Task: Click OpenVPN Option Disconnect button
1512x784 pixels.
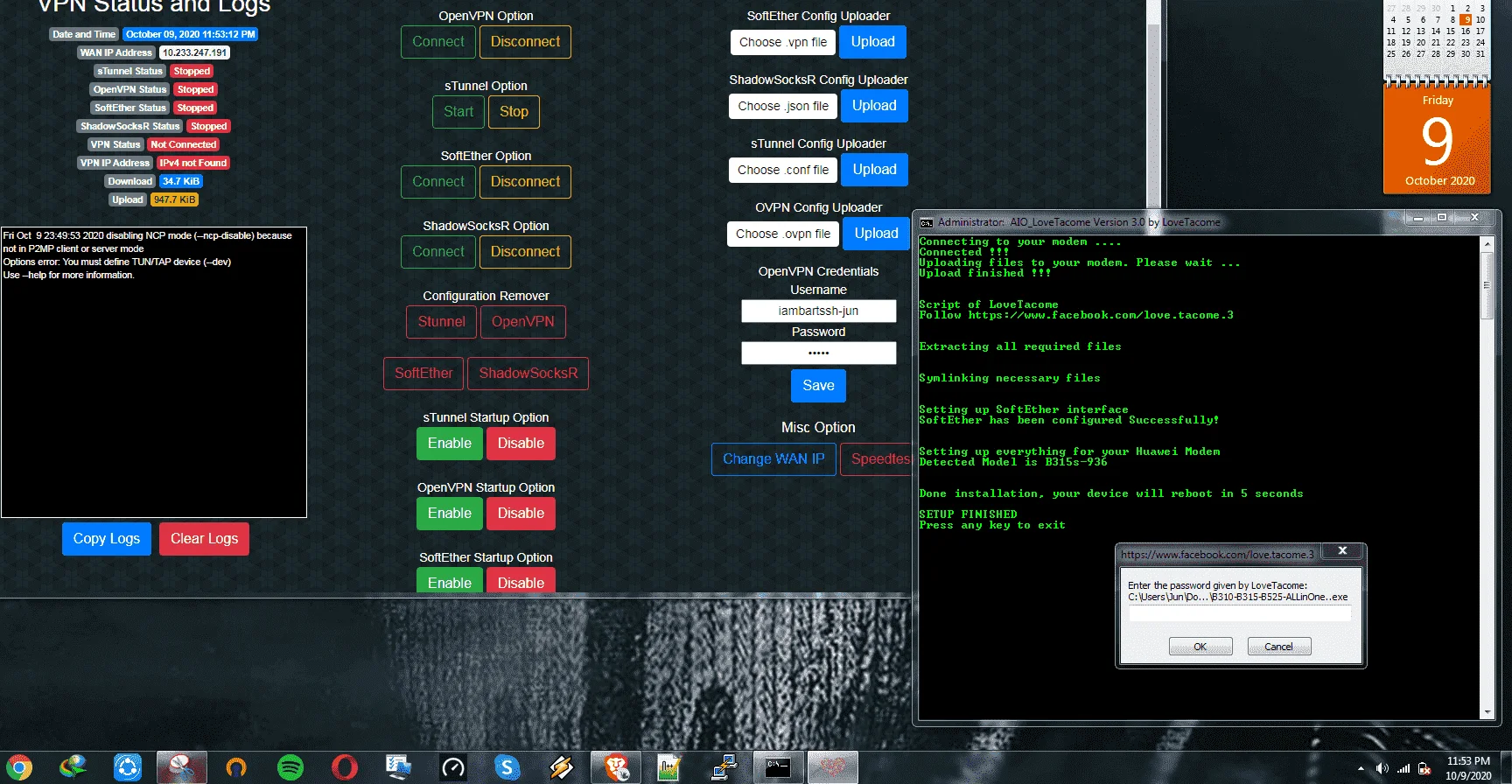Action: (x=525, y=42)
